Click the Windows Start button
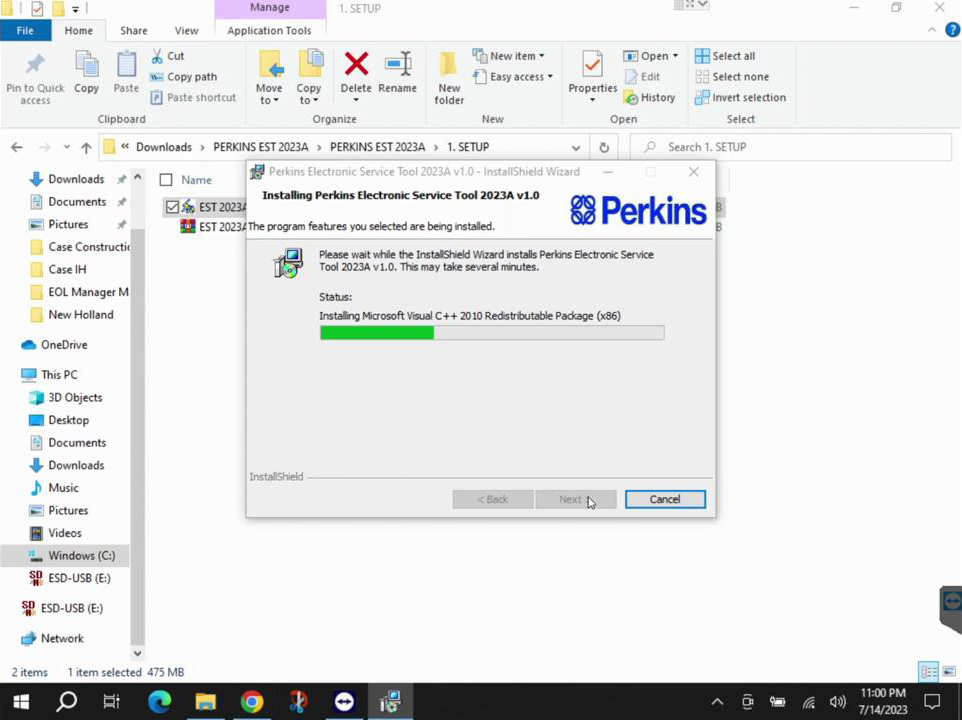This screenshot has width=962, height=720. 21,702
